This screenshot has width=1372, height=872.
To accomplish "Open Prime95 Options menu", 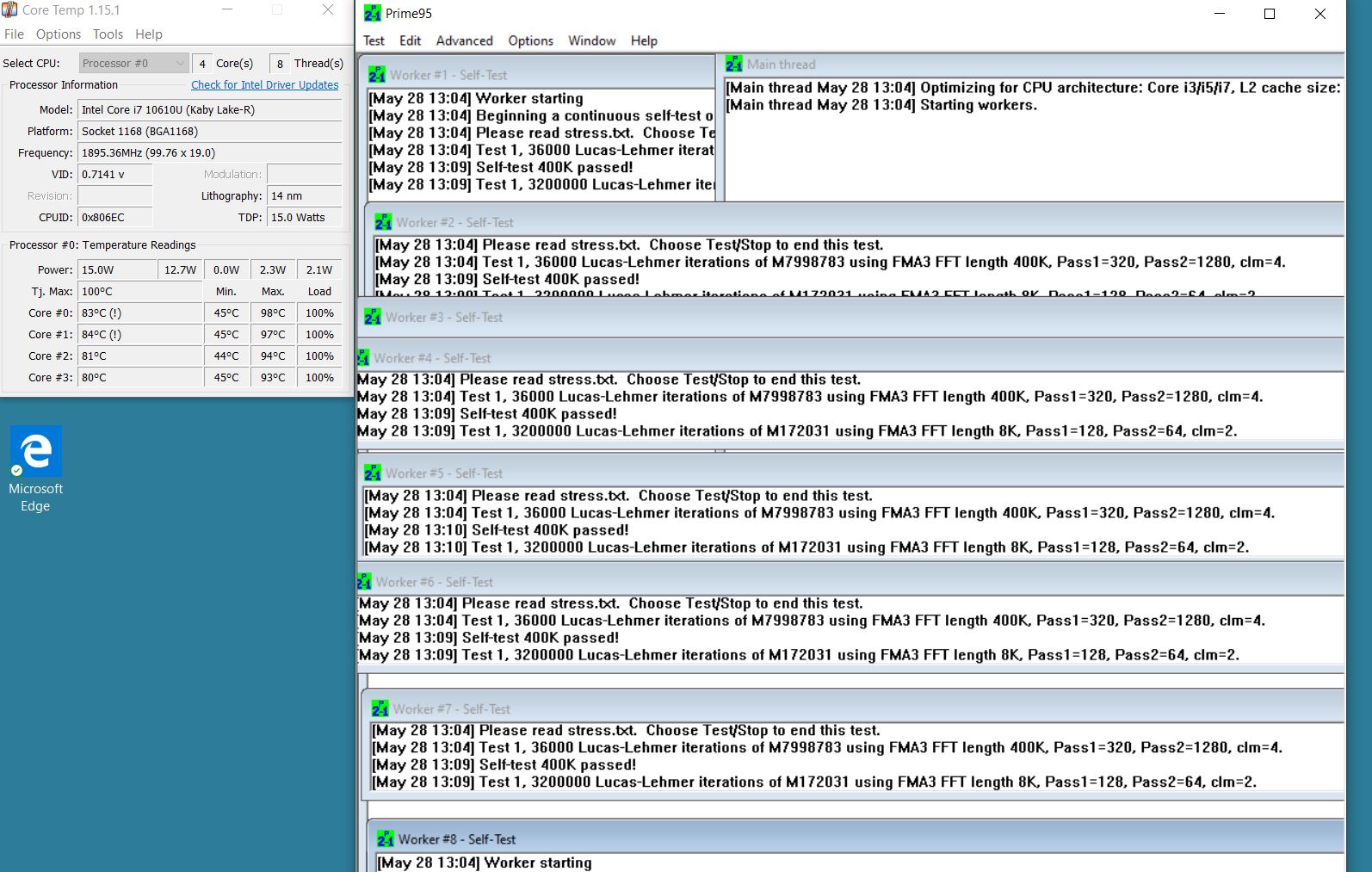I will click(x=530, y=40).
